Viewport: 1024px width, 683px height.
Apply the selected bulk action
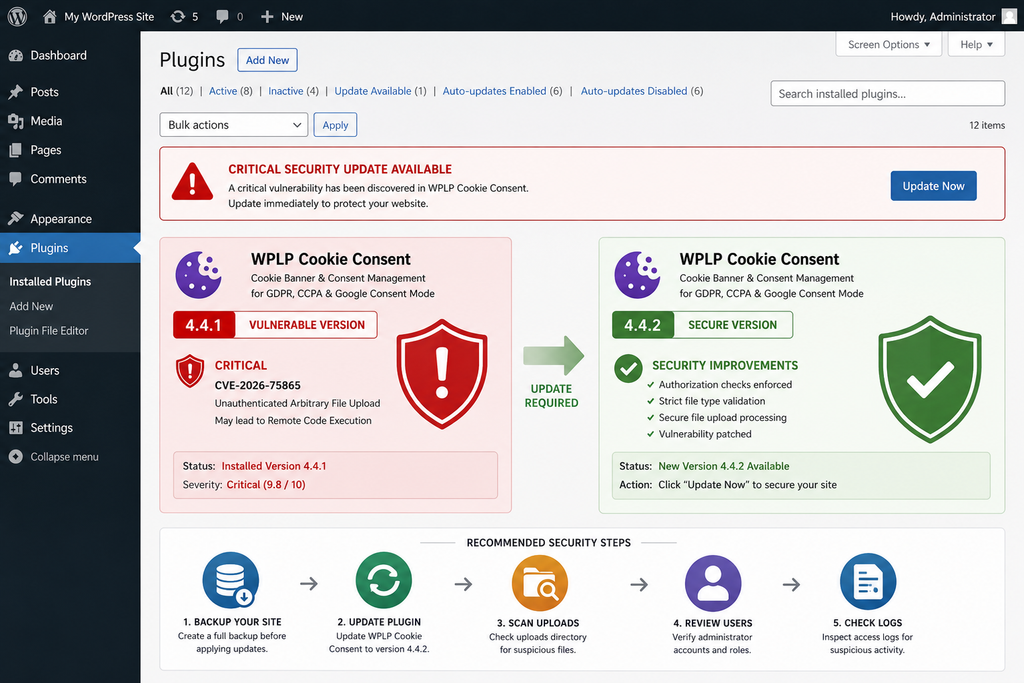pyautogui.click(x=335, y=125)
